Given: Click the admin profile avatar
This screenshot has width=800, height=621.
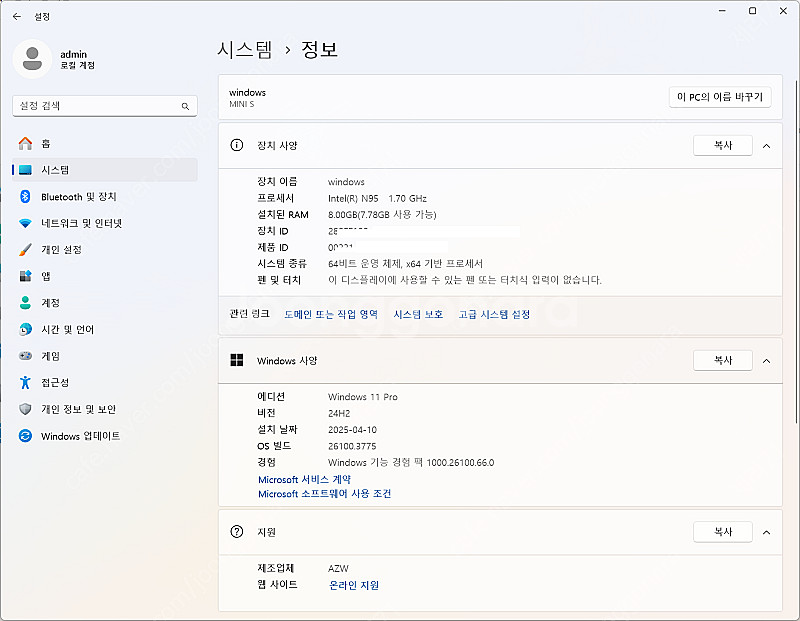Looking at the screenshot, I should pos(32,59).
